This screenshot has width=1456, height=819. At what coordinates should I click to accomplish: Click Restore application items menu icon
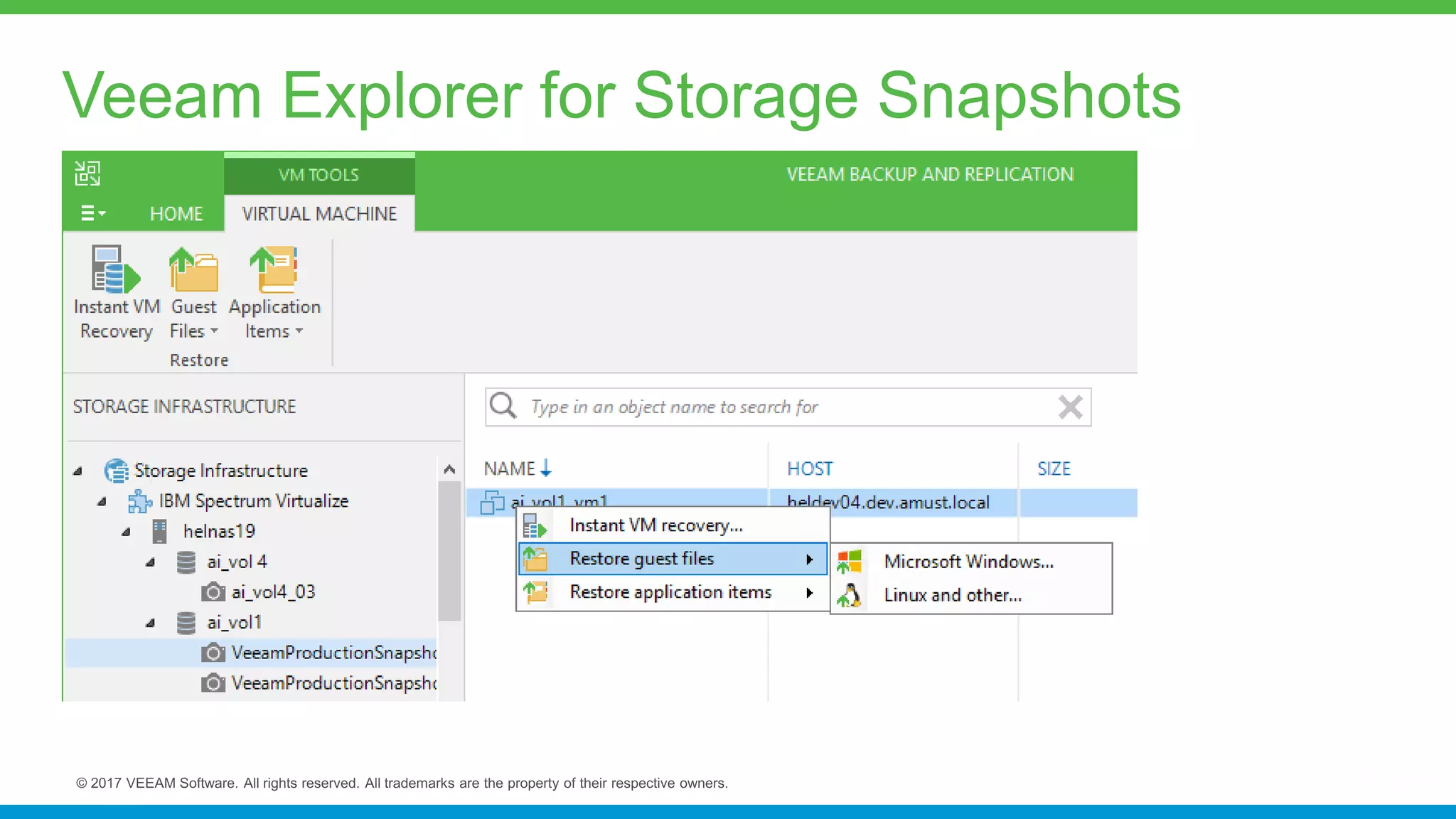(535, 591)
